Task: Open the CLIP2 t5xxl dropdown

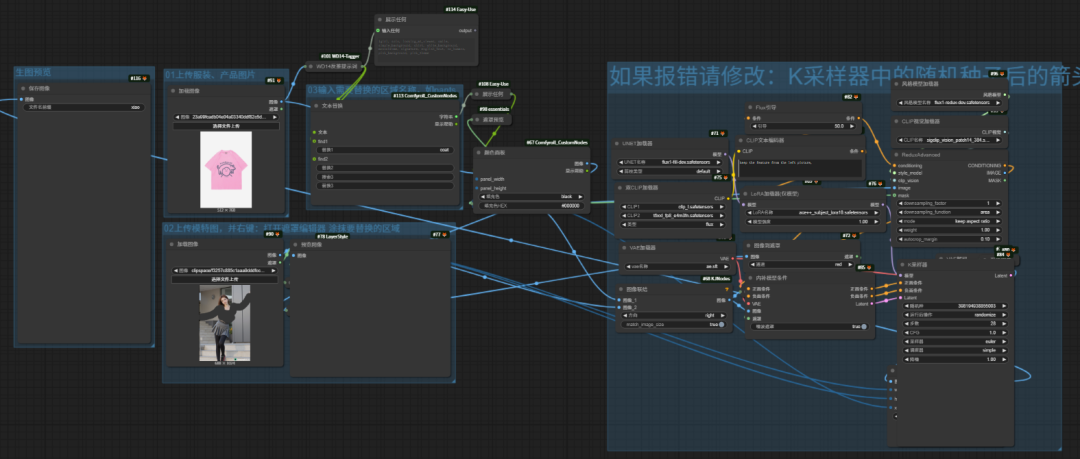Action: (x=672, y=215)
